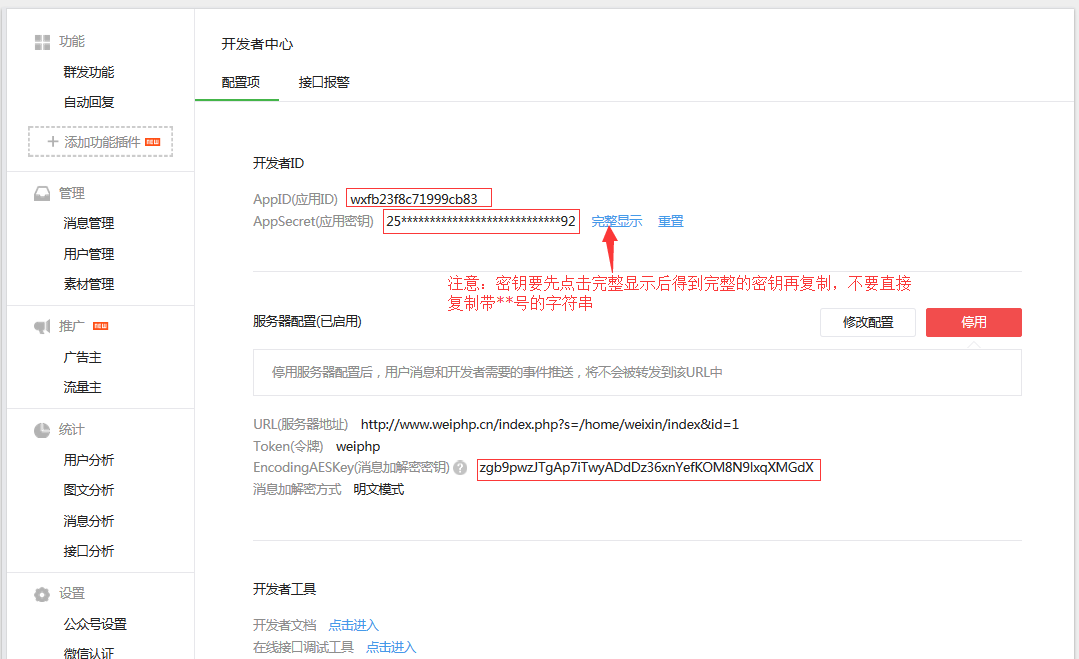Open the EncodingAESKey help question mark icon
Screen dimensions: 1079x659
click(459, 467)
